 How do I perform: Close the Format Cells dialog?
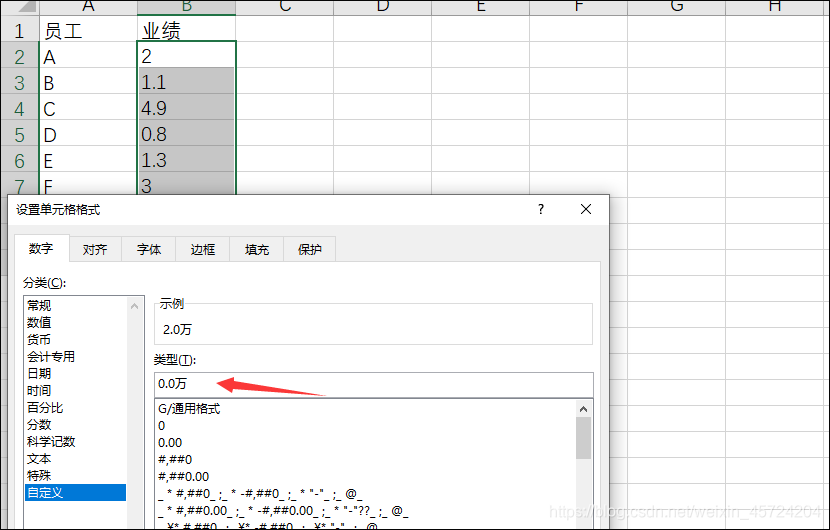585,209
